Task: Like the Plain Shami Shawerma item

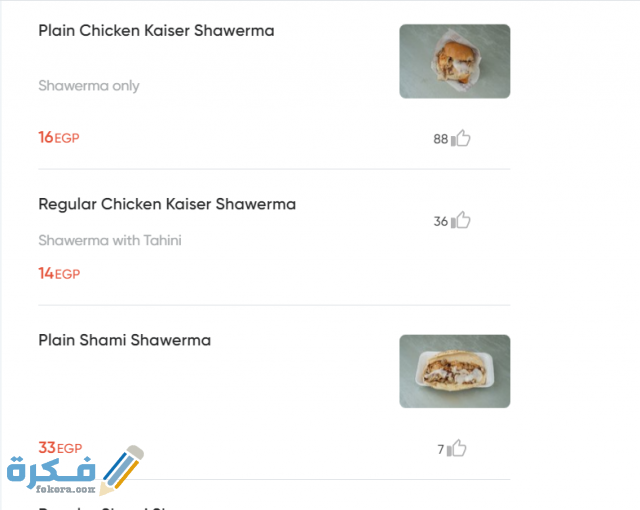Action: 457,449
